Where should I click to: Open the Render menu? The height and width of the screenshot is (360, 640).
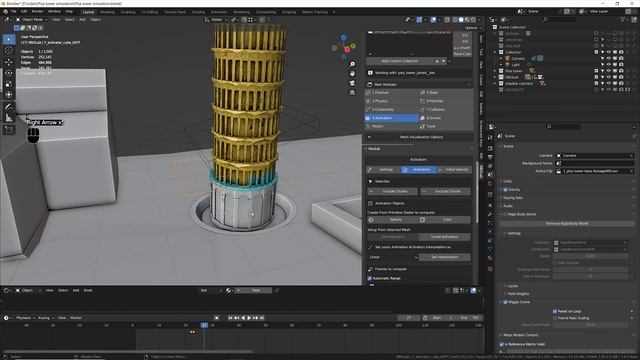[37, 11]
